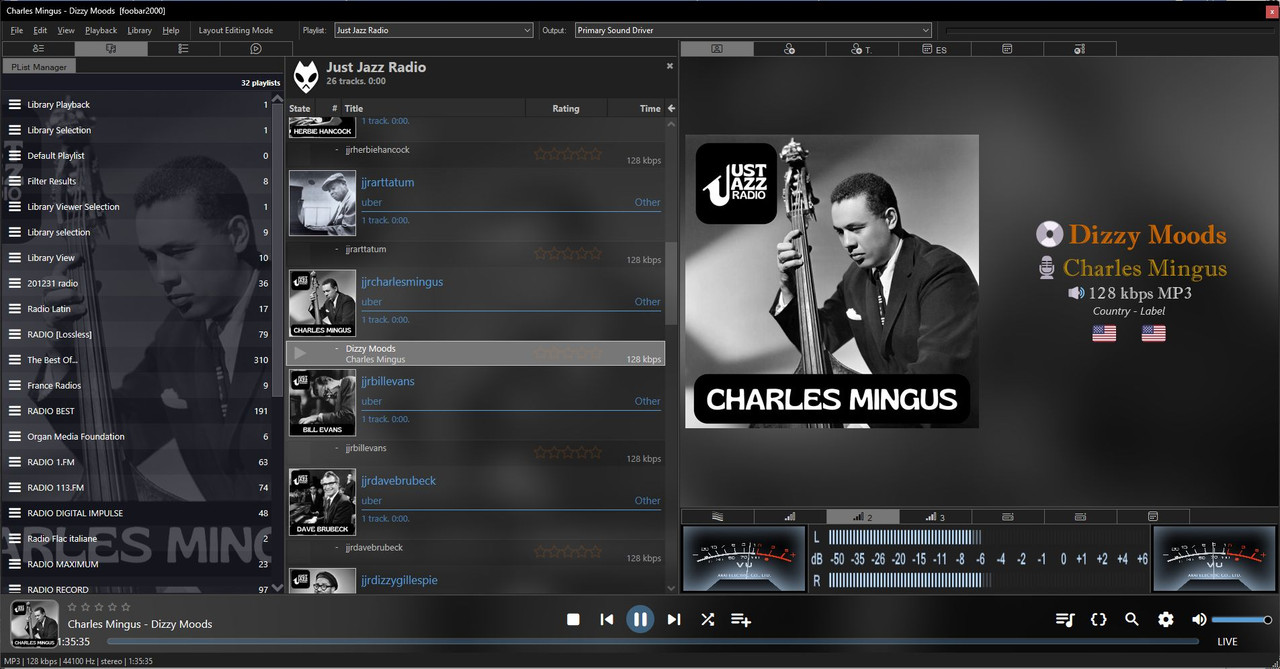Click the Other genre link for jjrarttatum
Viewport: 1280px width, 669px height.
coord(647,202)
